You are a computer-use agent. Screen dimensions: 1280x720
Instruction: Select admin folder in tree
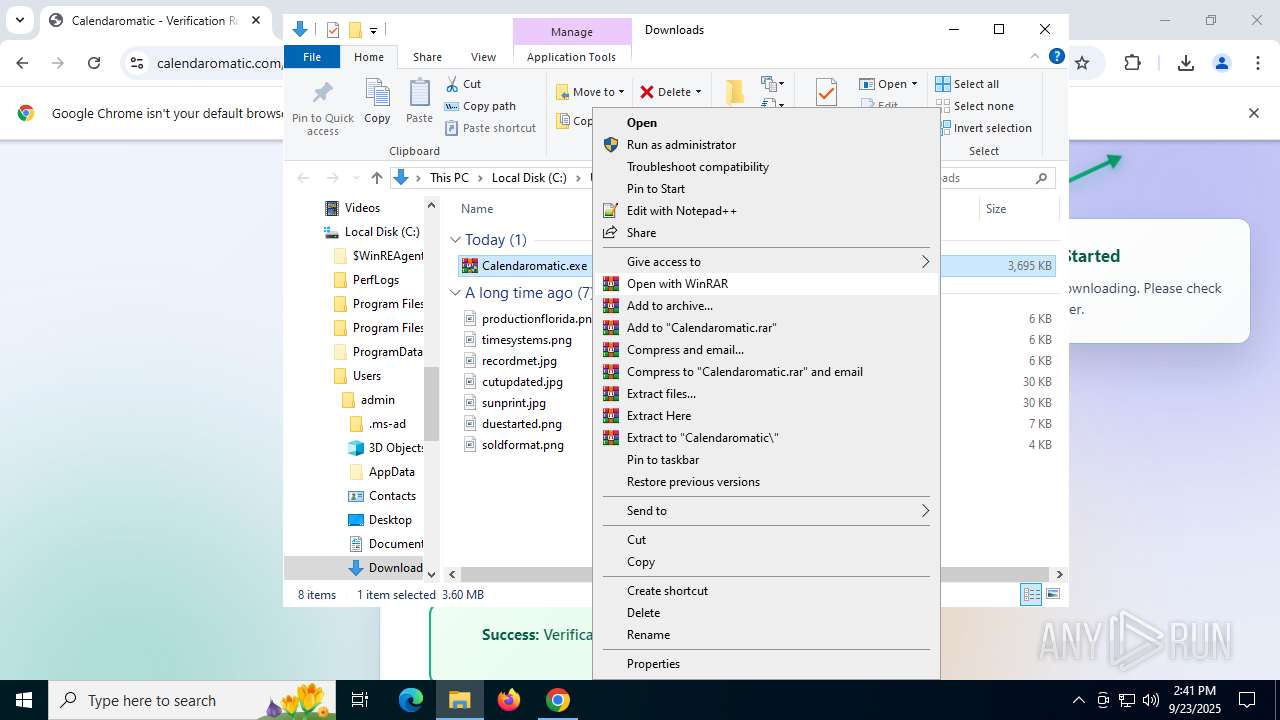tap(368, 400)
